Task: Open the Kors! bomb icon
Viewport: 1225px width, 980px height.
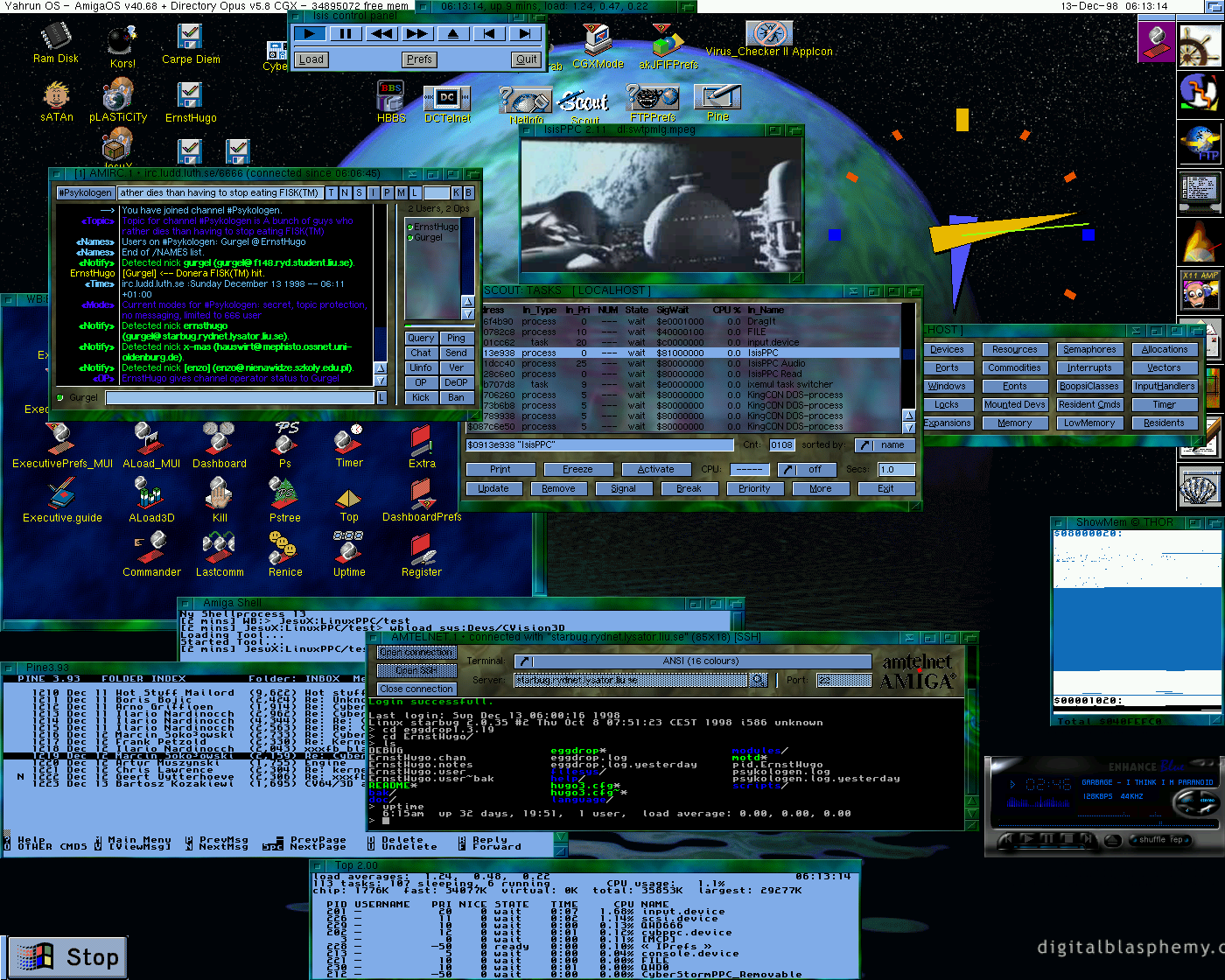Action: (122, 46)
